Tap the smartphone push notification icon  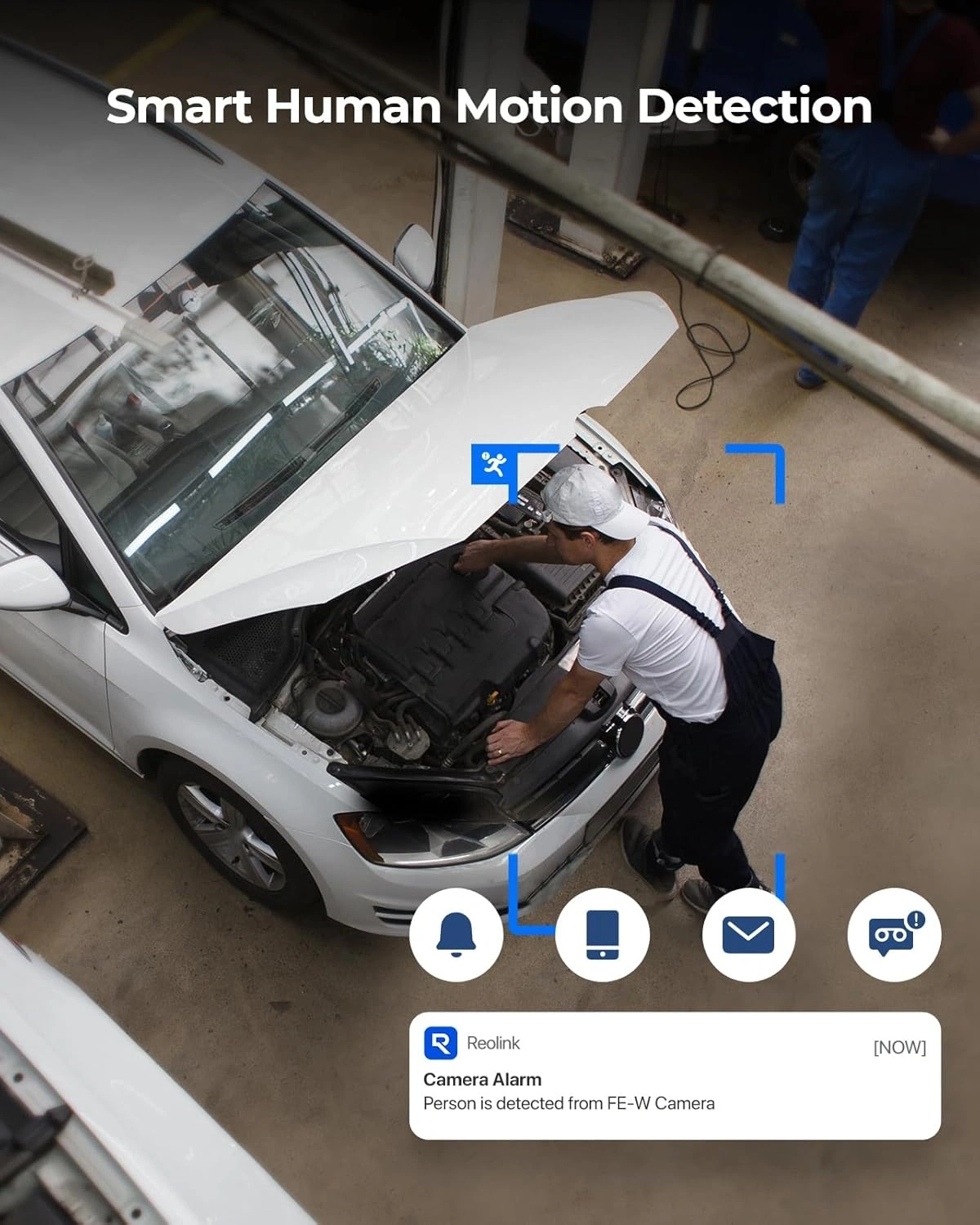[x=602, y=934]
